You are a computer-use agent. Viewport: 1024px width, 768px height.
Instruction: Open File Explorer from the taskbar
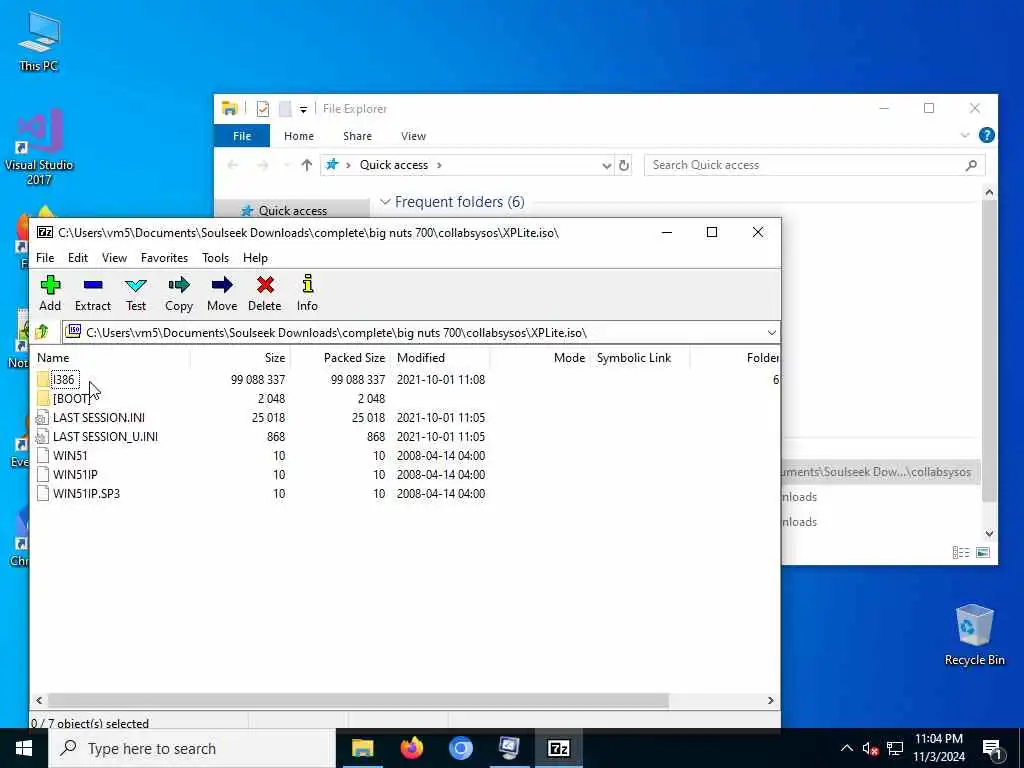pyautogui.click(x=362, y=748)
